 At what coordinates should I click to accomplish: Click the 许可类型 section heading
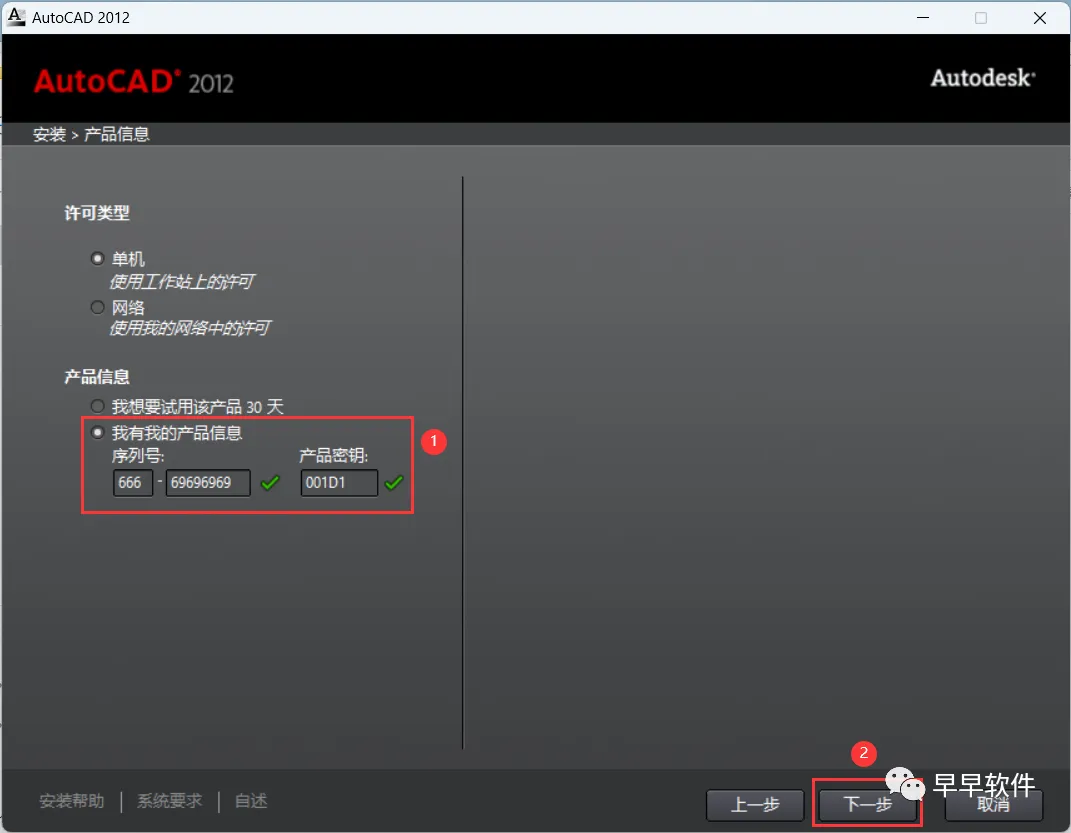pyautogui.click(x=96, y=213)
